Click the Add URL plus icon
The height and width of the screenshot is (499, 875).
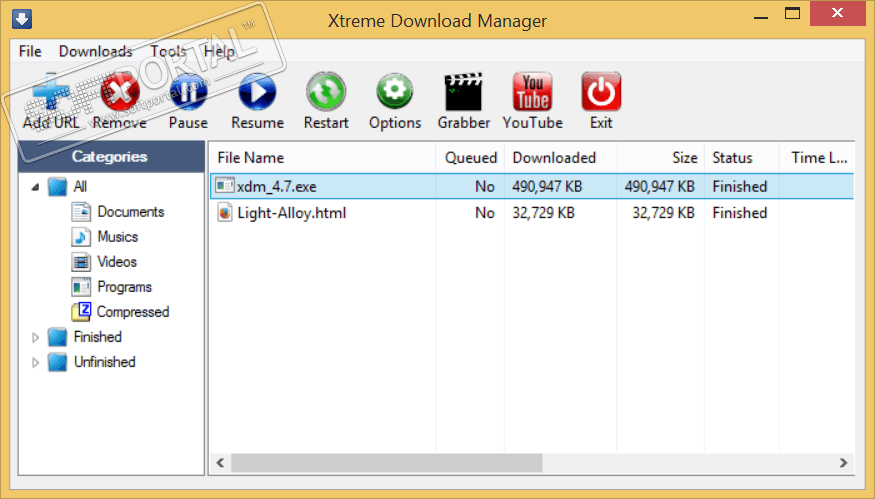51,91
